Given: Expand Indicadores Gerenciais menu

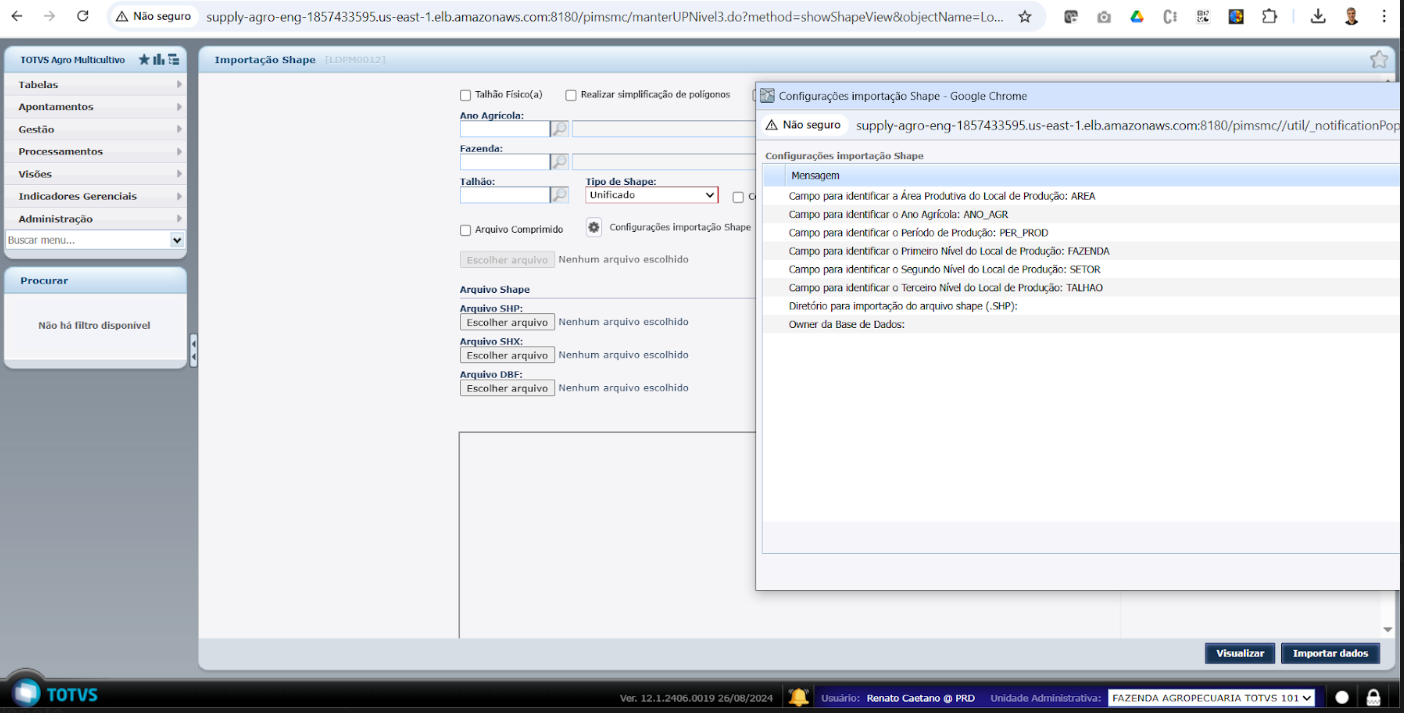Looking at the screenshot, I should point(95,196).
